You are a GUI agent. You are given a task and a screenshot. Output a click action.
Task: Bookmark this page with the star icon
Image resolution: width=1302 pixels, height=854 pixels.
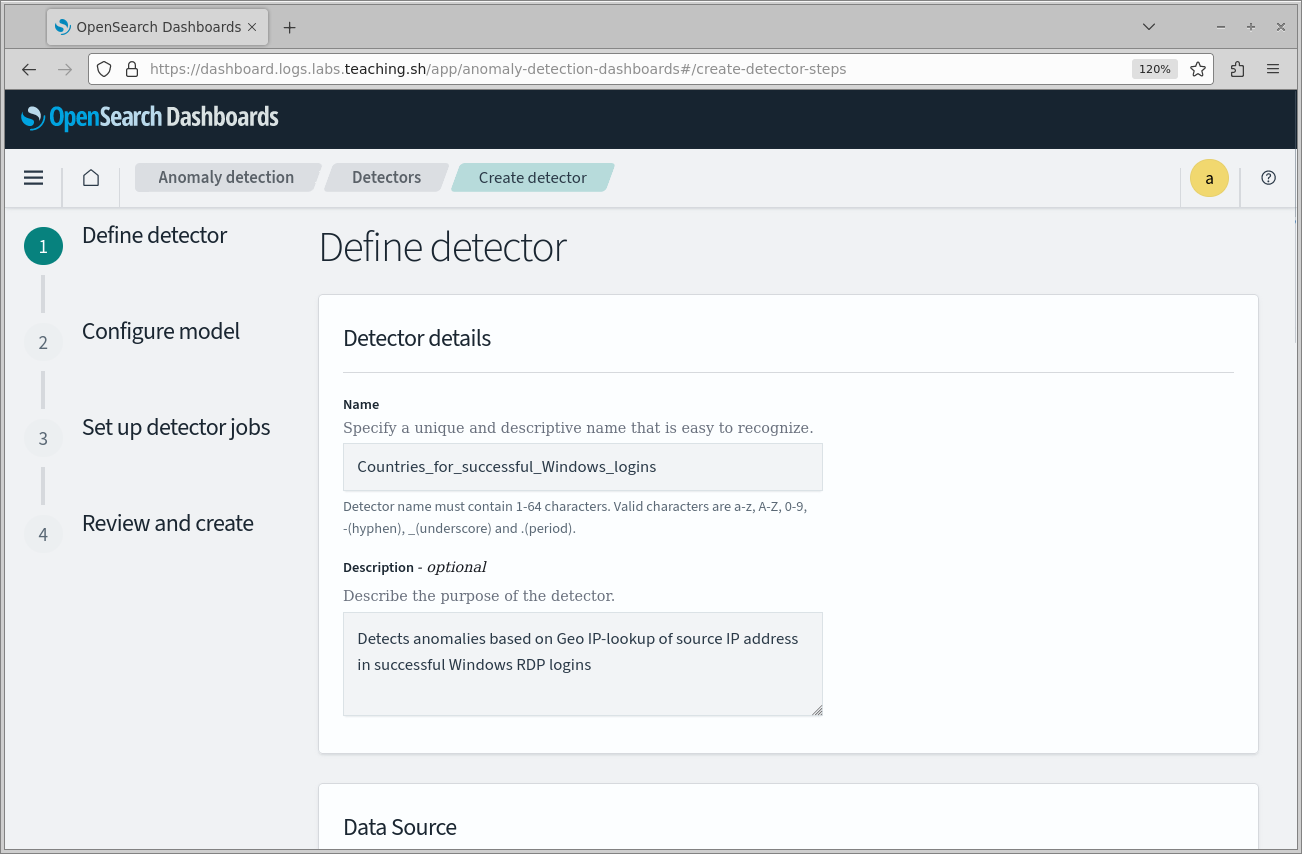click(1197, 69)
